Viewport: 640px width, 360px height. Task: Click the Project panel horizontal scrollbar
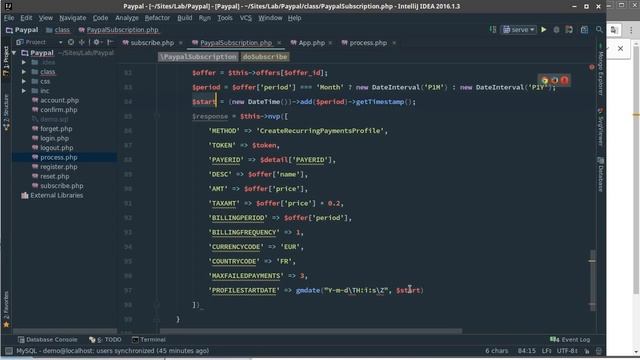[x=65, y=331]
